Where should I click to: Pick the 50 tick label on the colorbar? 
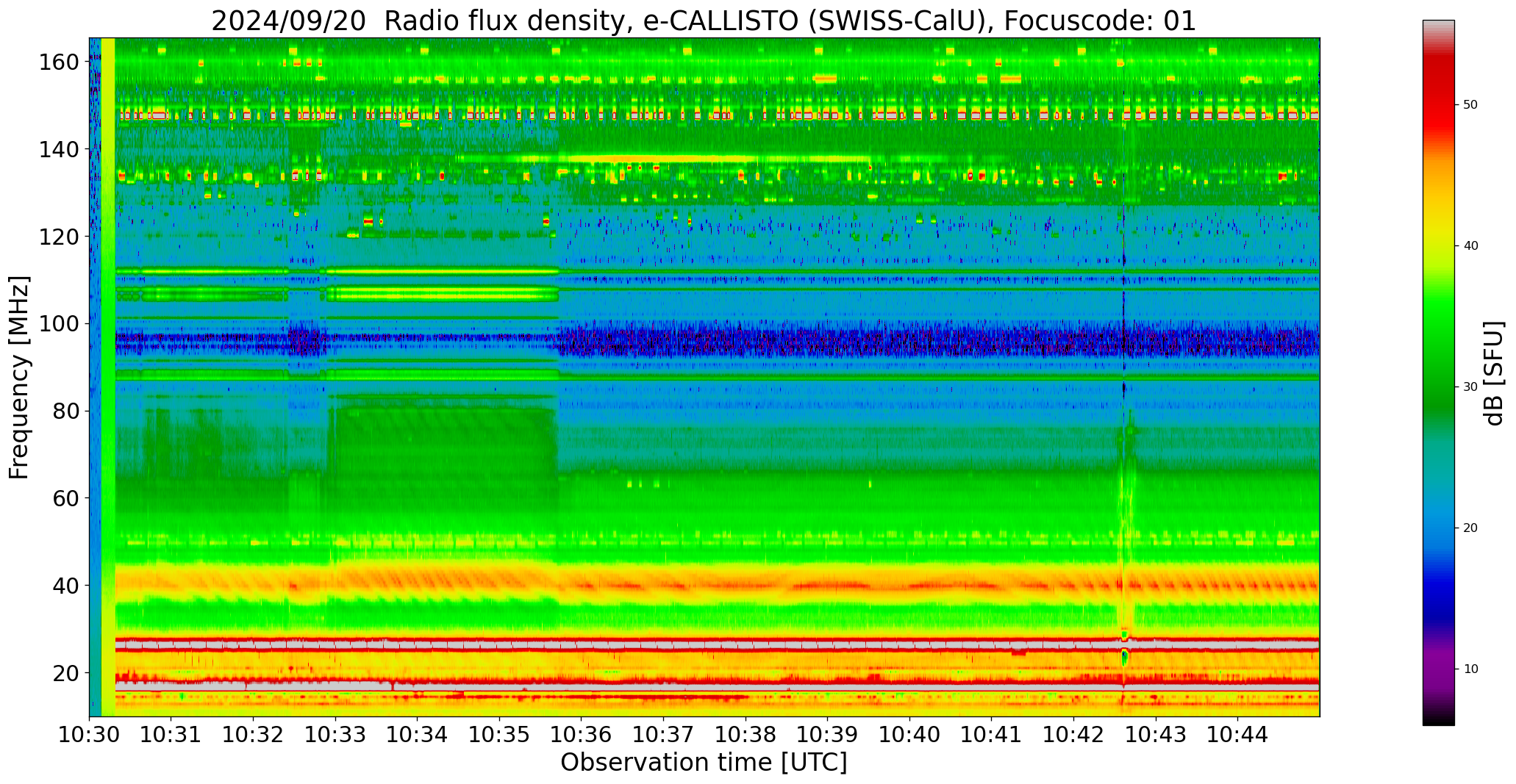[x=1470, y=105]
